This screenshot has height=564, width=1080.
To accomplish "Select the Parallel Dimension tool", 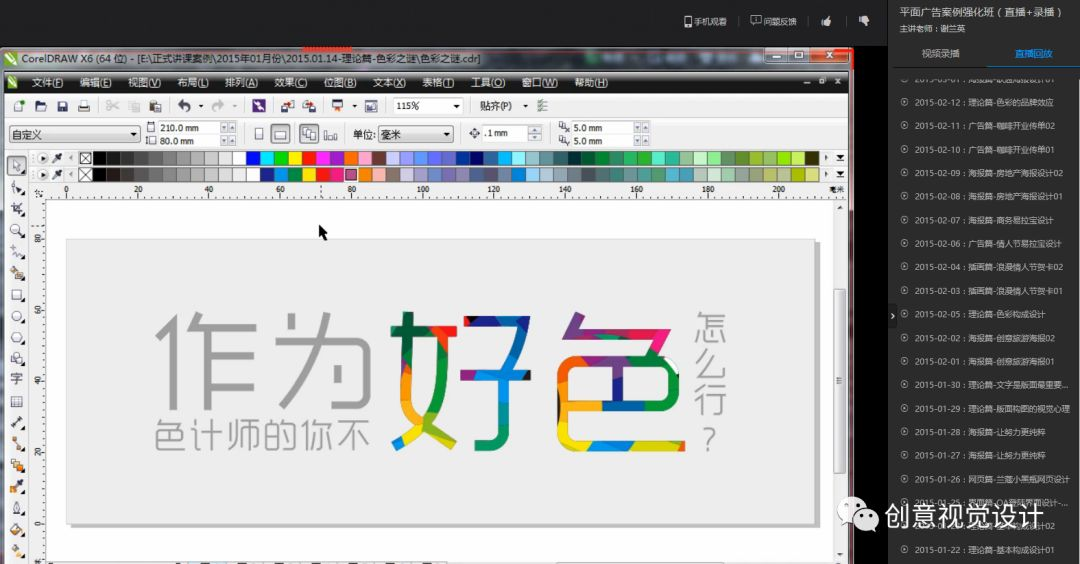I will (x=17, y=423).
